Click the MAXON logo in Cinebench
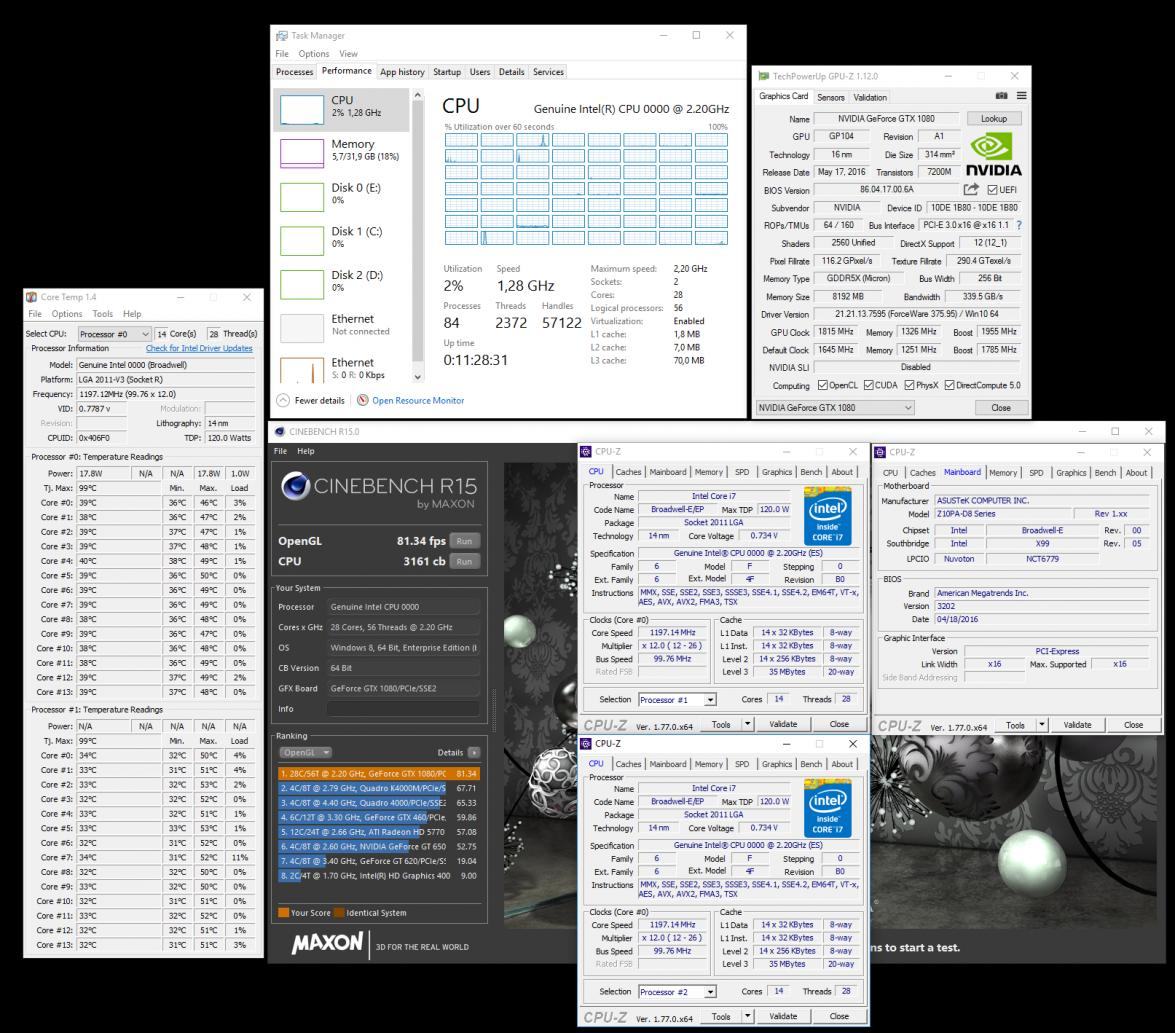 point(327,943)
